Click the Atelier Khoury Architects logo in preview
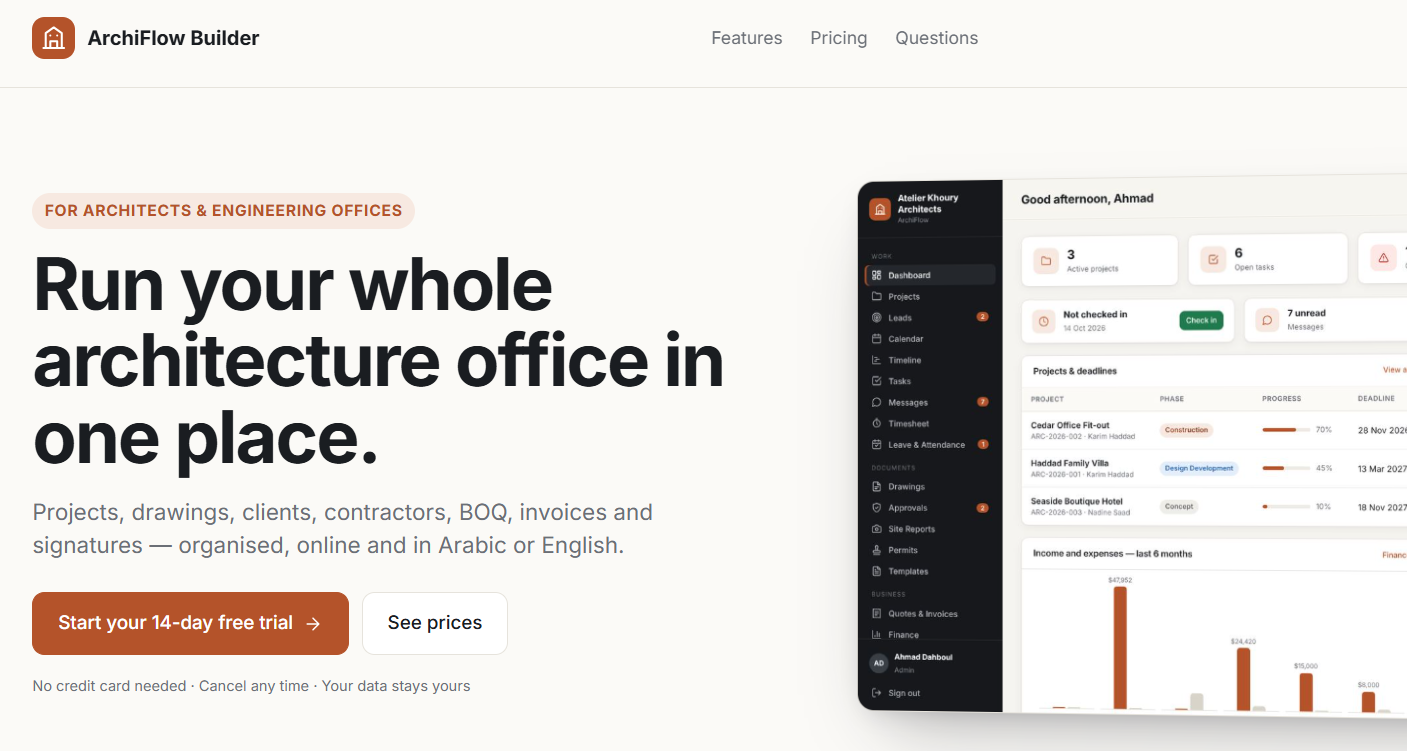 point(880,208)
